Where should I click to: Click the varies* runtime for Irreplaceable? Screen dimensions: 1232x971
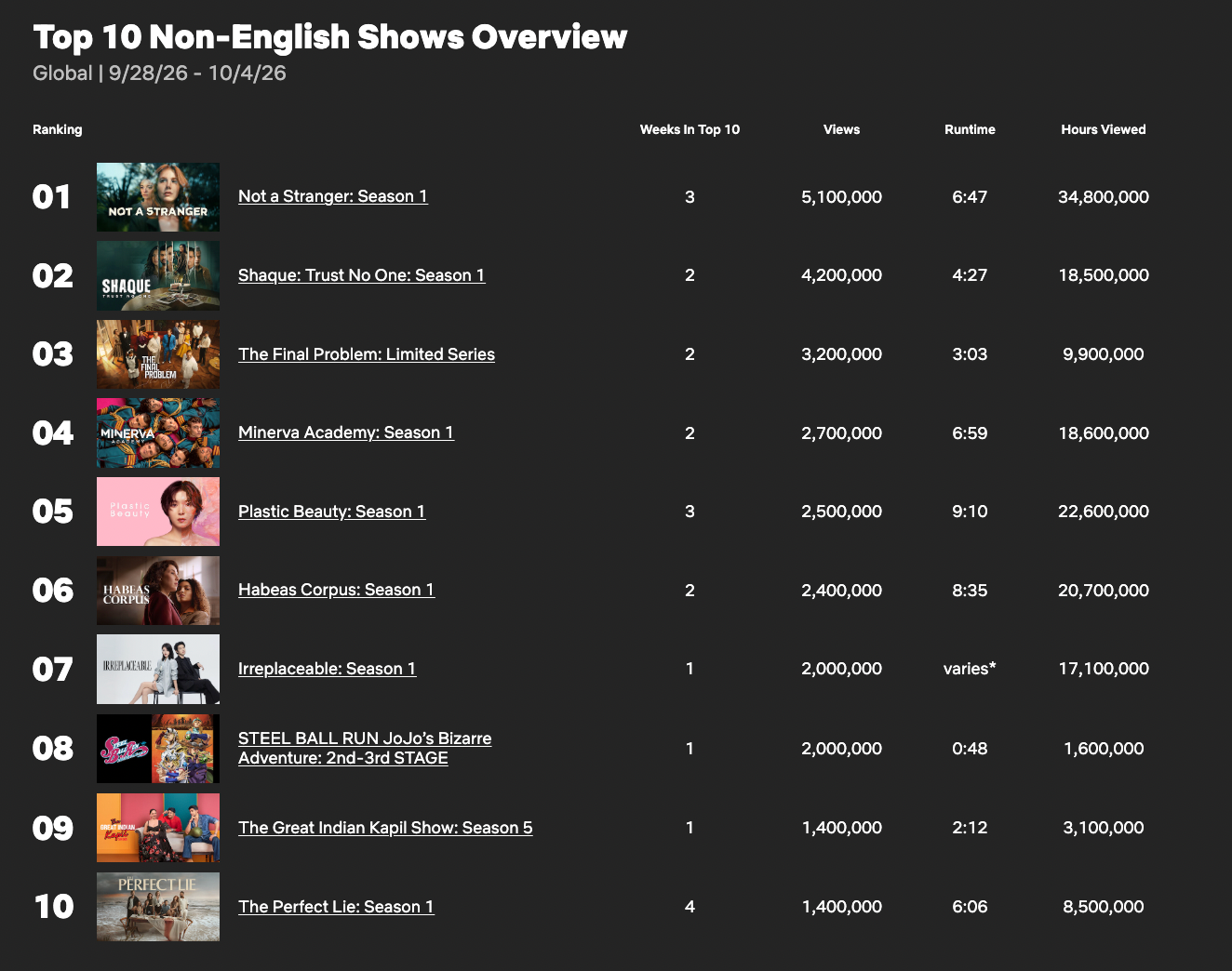point(970,669)
